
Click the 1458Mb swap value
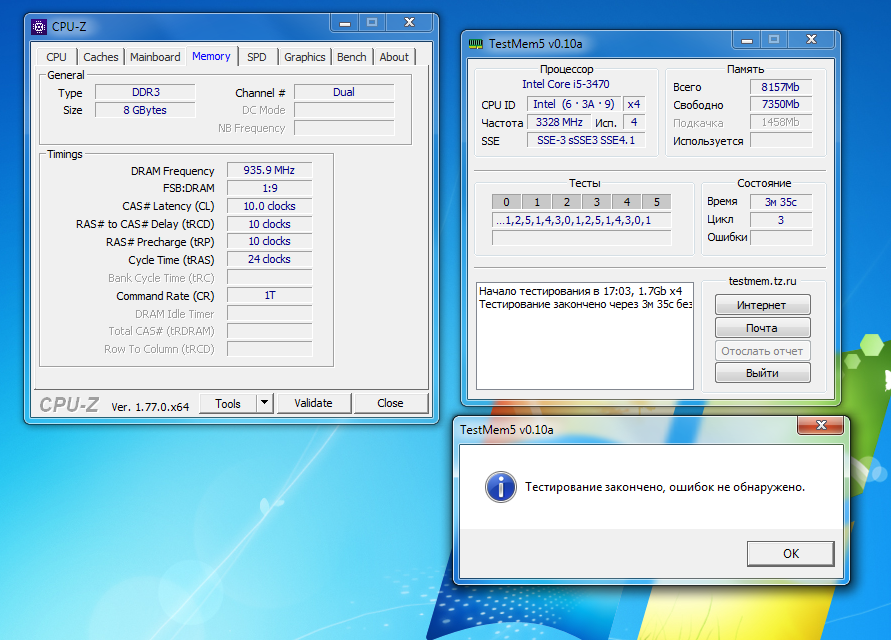tap(781, 122)
